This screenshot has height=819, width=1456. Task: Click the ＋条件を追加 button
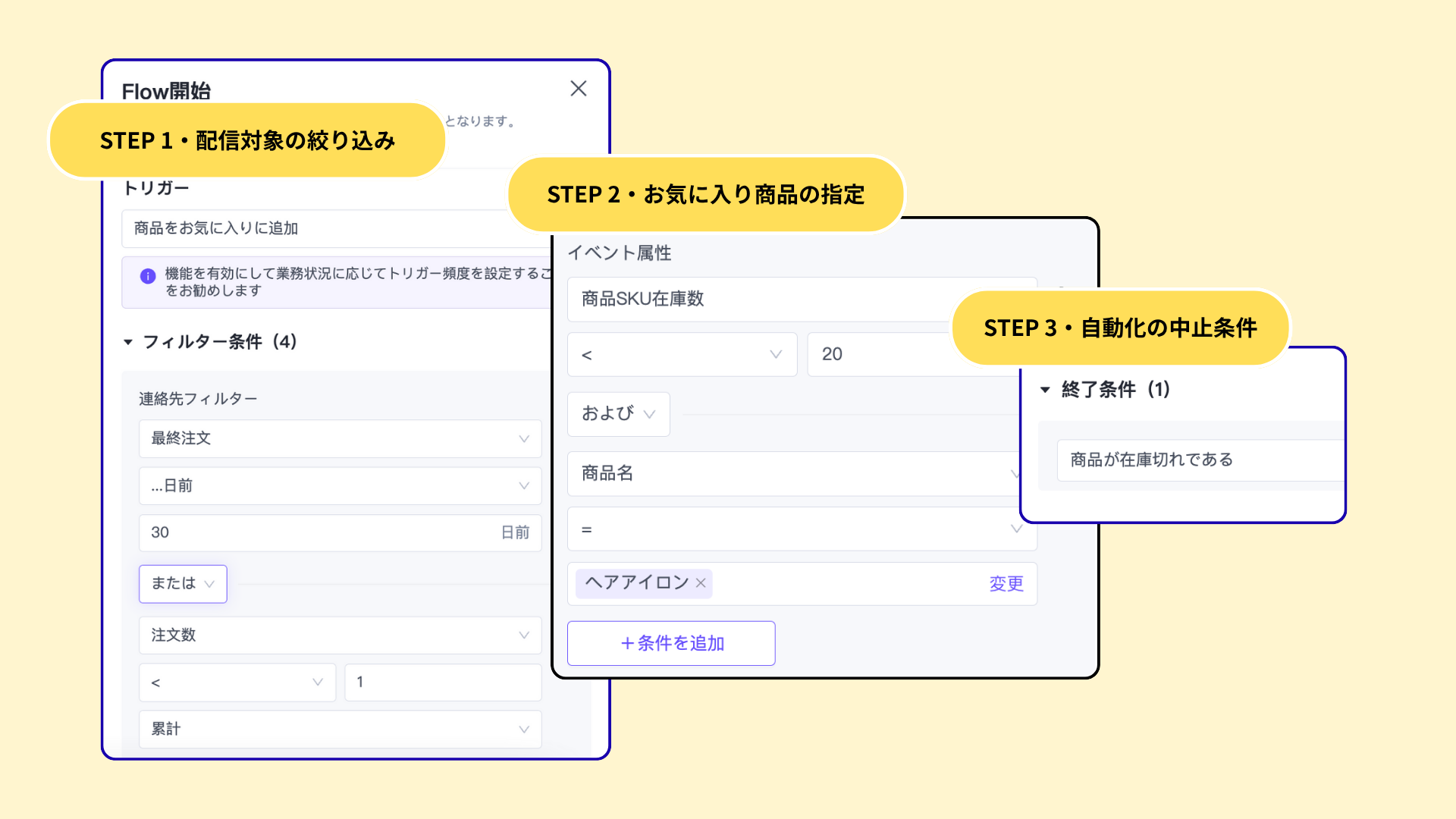click(x=671, y=644)
